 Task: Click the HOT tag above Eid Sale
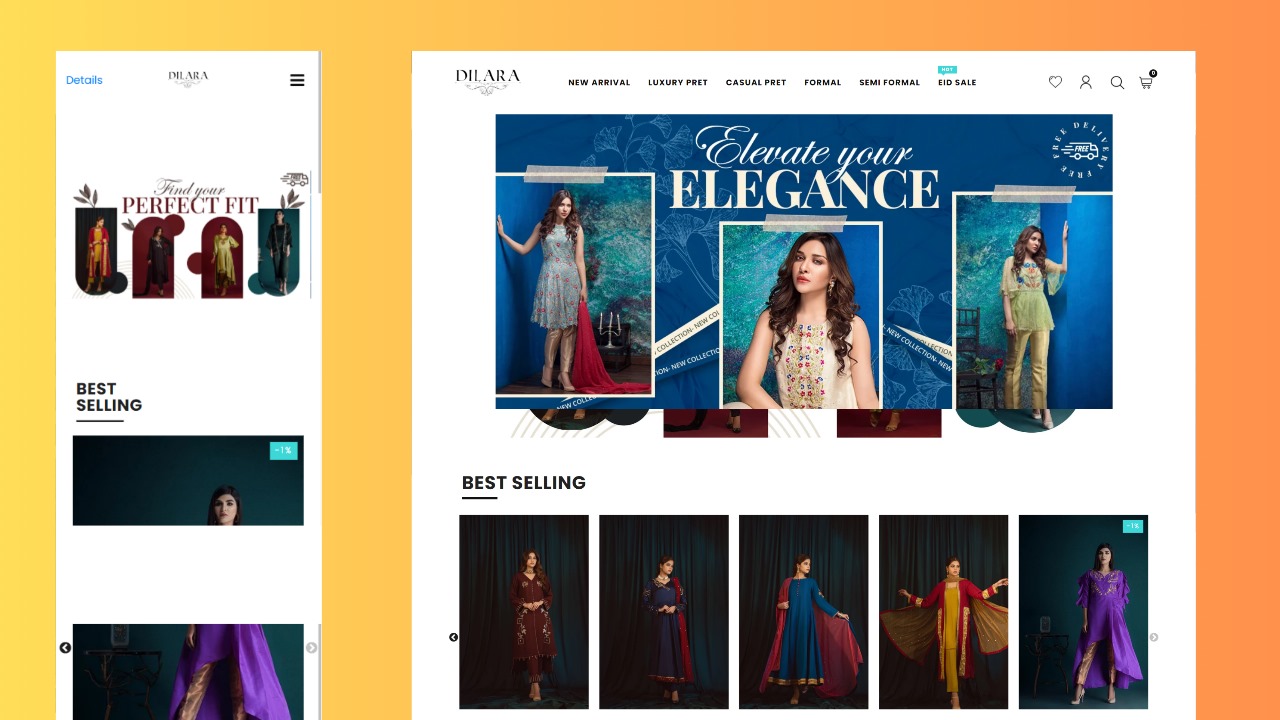point(947,70)
